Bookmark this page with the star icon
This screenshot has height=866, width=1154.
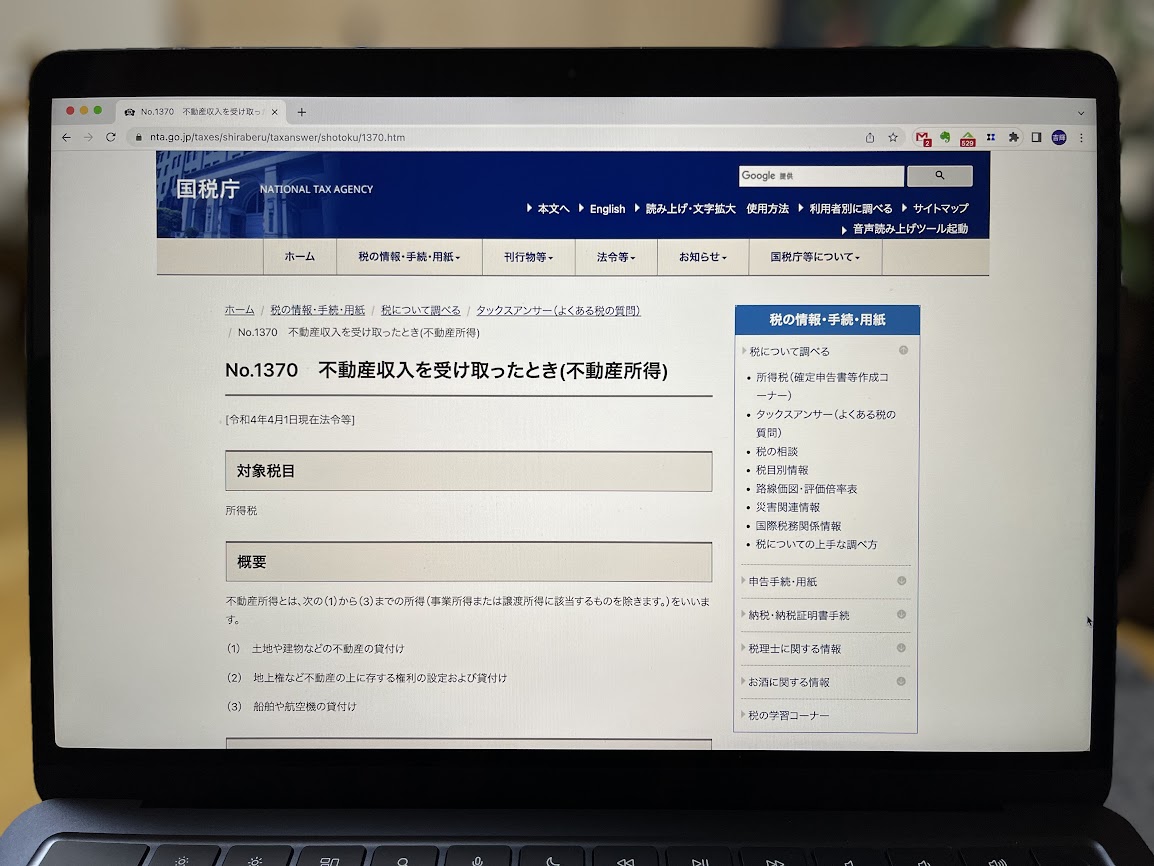point(893,137)
